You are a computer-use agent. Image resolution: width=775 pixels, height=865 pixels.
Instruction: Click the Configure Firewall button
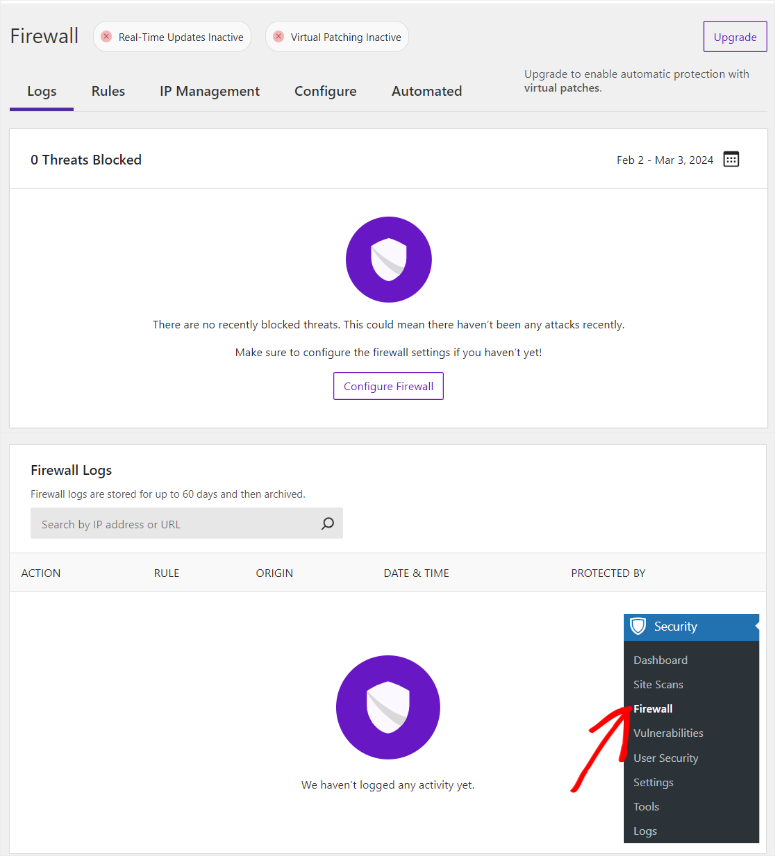pos(388,386)
